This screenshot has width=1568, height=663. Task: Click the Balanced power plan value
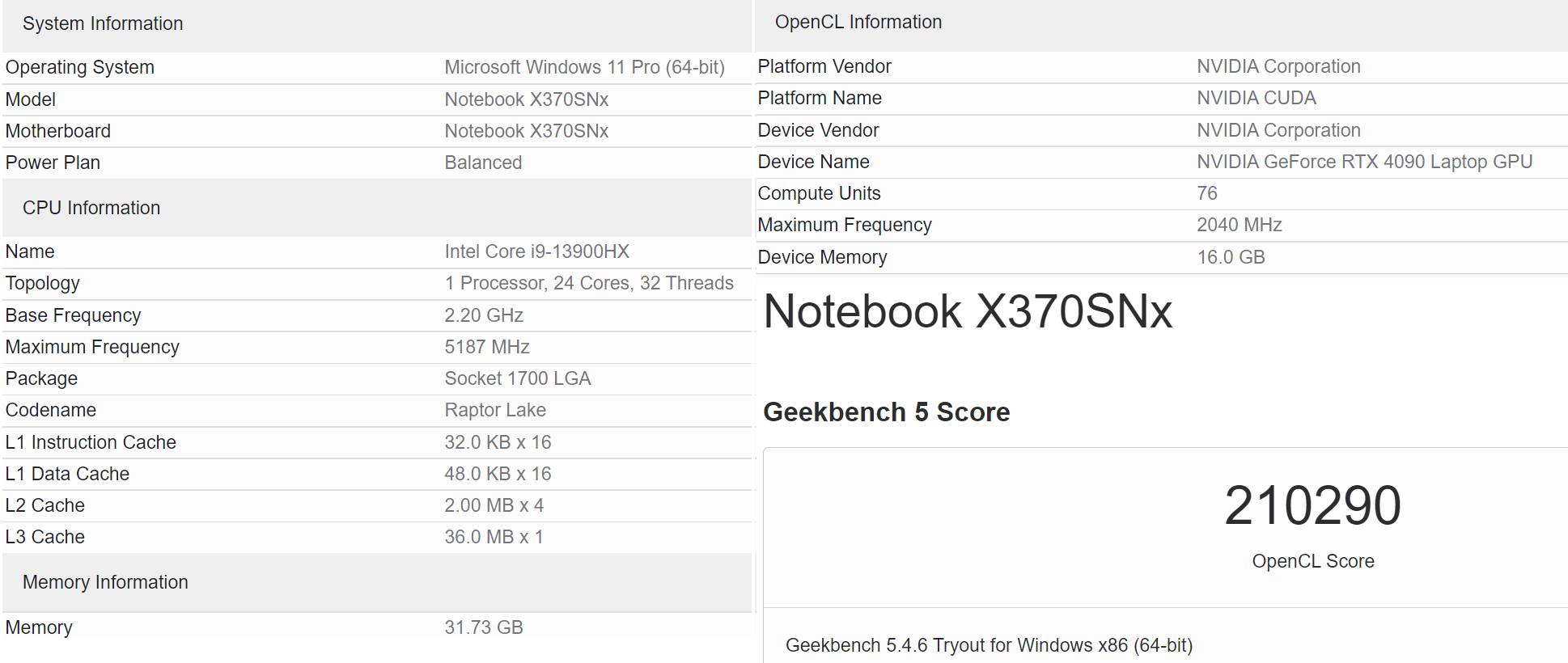pos(483,163)
